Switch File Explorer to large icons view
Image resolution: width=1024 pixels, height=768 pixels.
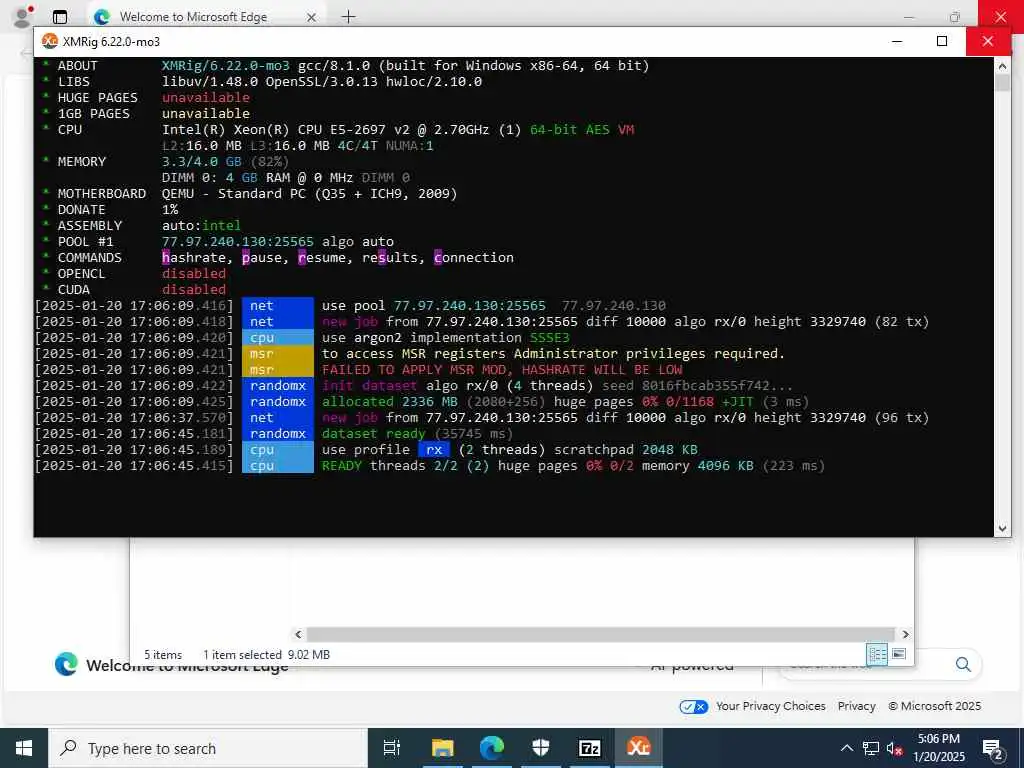click(x=899, y=654)
